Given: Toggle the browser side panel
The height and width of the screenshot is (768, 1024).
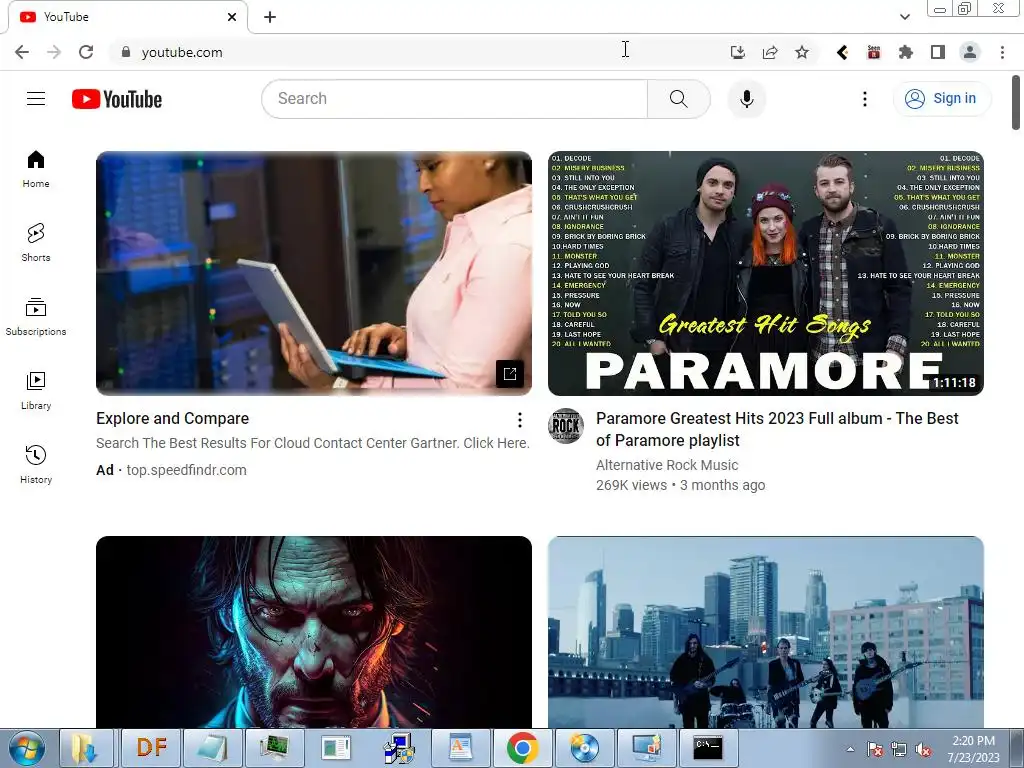Looking at the screenshot, I should click(938, 52).
